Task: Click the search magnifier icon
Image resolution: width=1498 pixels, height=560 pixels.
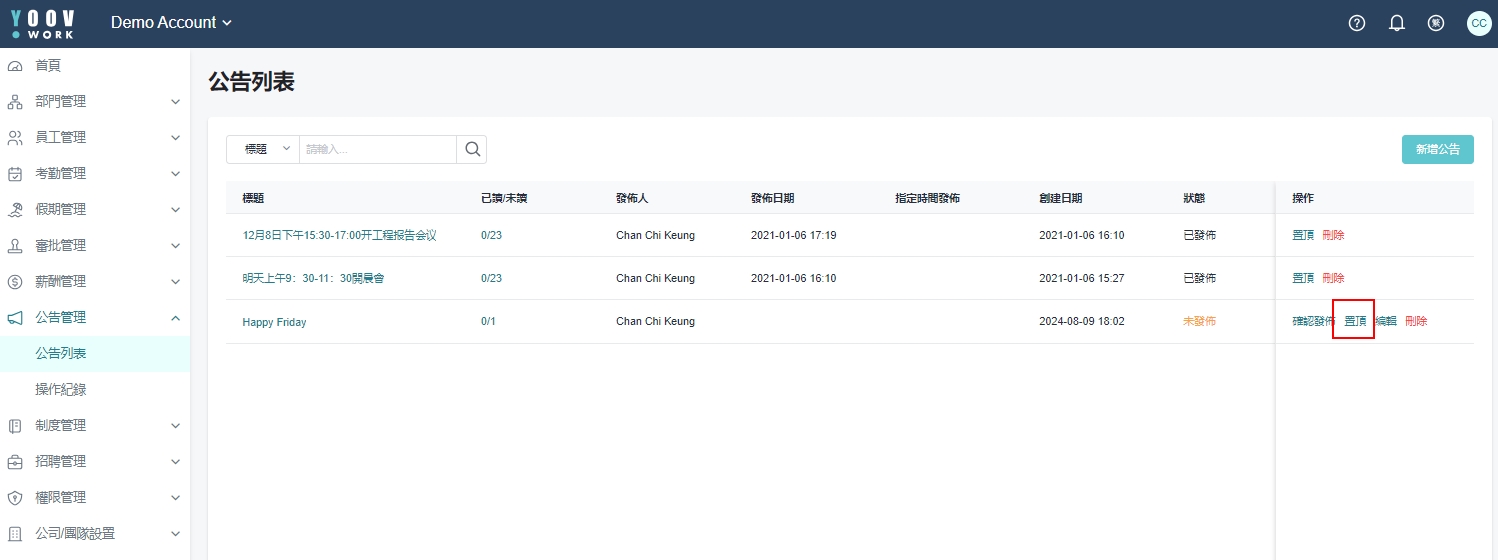Action: (x=471, y=149)
